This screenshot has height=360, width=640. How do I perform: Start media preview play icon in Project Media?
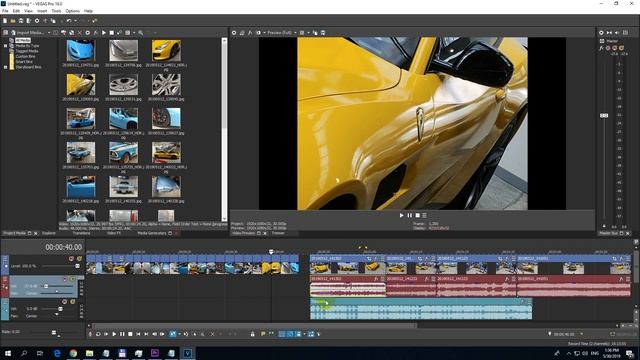point(104,33)
